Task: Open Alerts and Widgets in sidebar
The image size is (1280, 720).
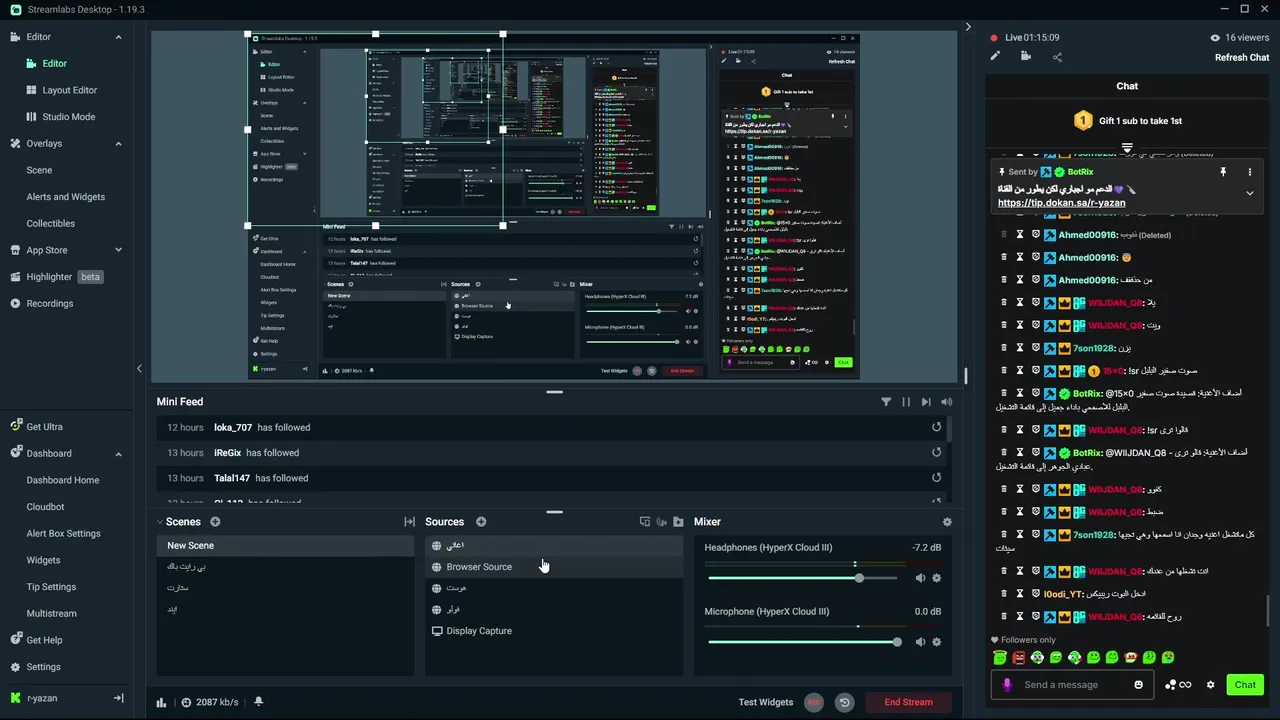Action: click(x=66, y=197)
